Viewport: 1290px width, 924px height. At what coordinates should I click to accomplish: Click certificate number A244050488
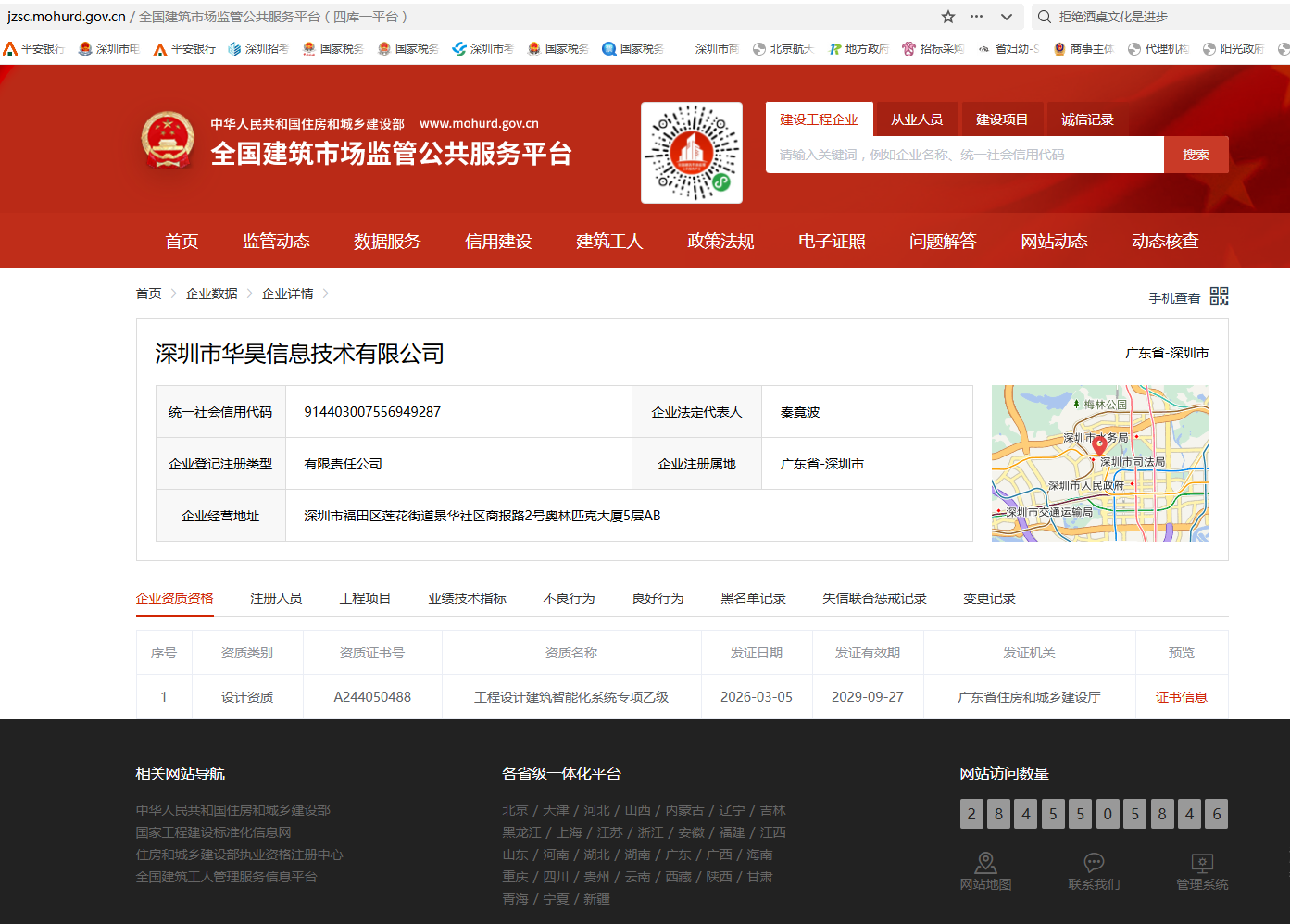[372, 697]
